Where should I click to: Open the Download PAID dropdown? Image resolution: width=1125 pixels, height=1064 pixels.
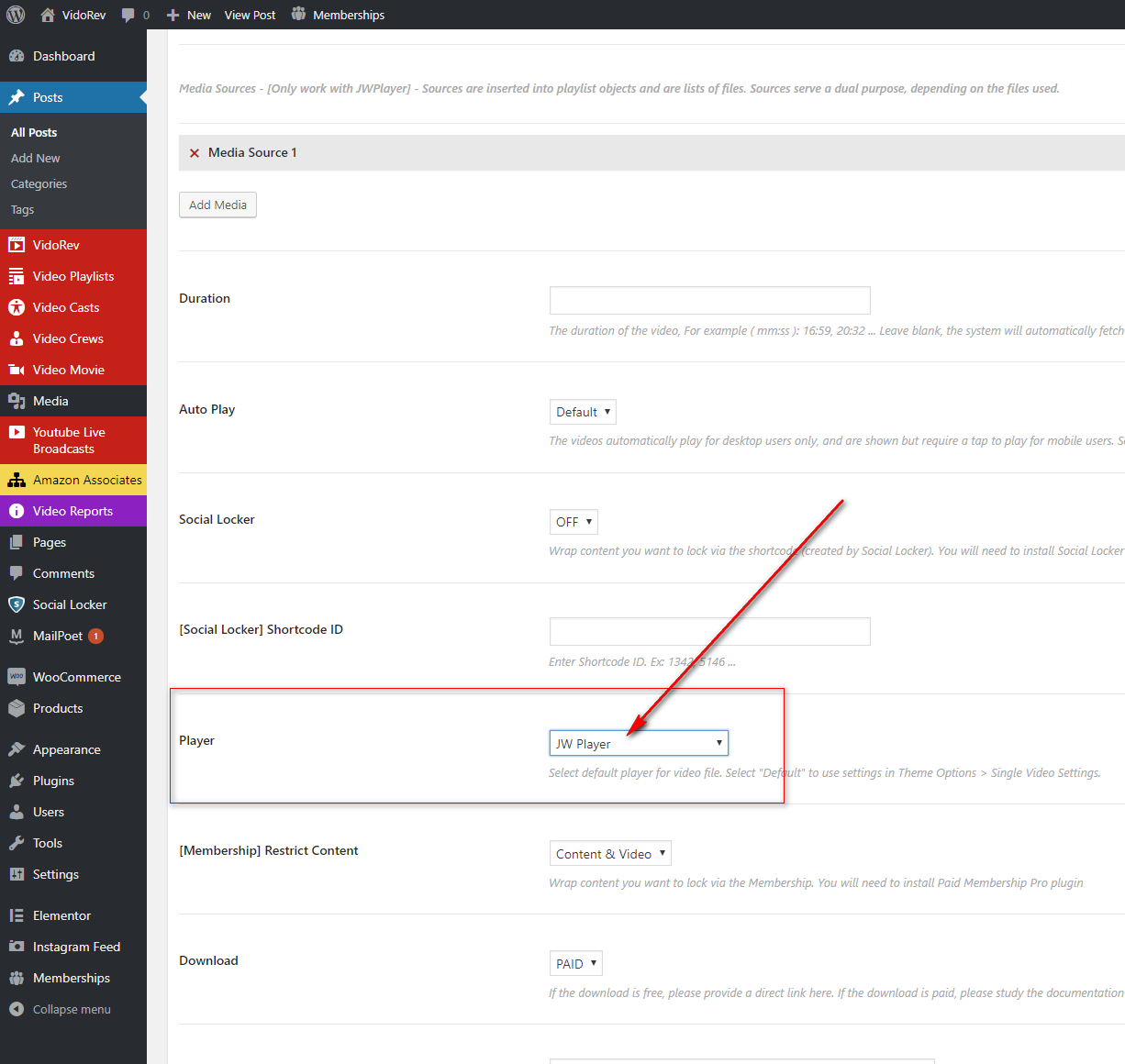(576, 964)
